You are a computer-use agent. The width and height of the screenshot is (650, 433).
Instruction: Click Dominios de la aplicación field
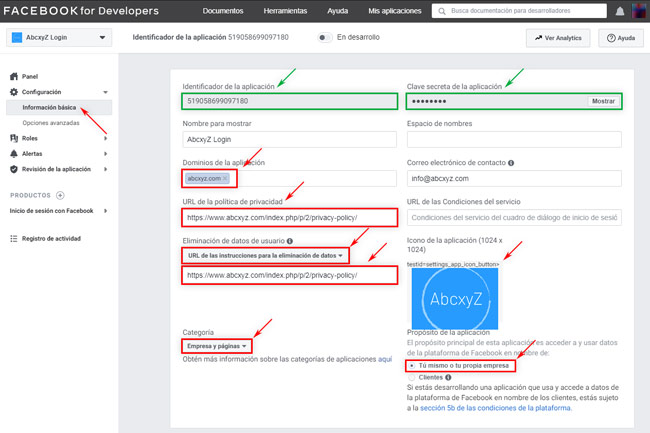tap(289, 179)
